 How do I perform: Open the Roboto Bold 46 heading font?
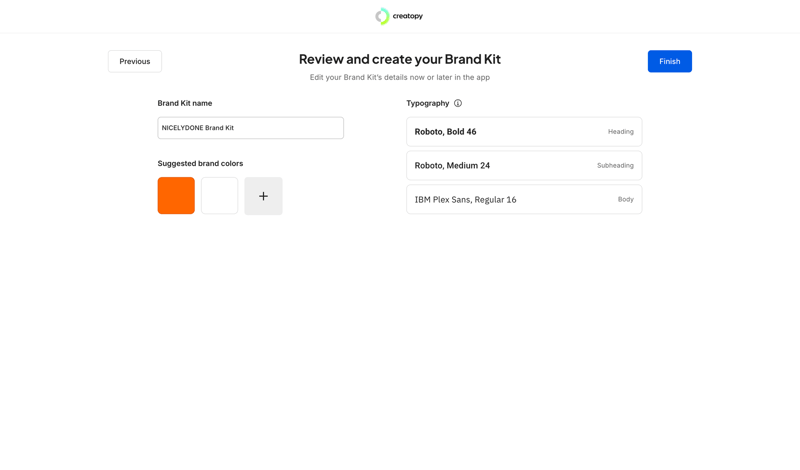pyautogui.click(x=524, y=132)
